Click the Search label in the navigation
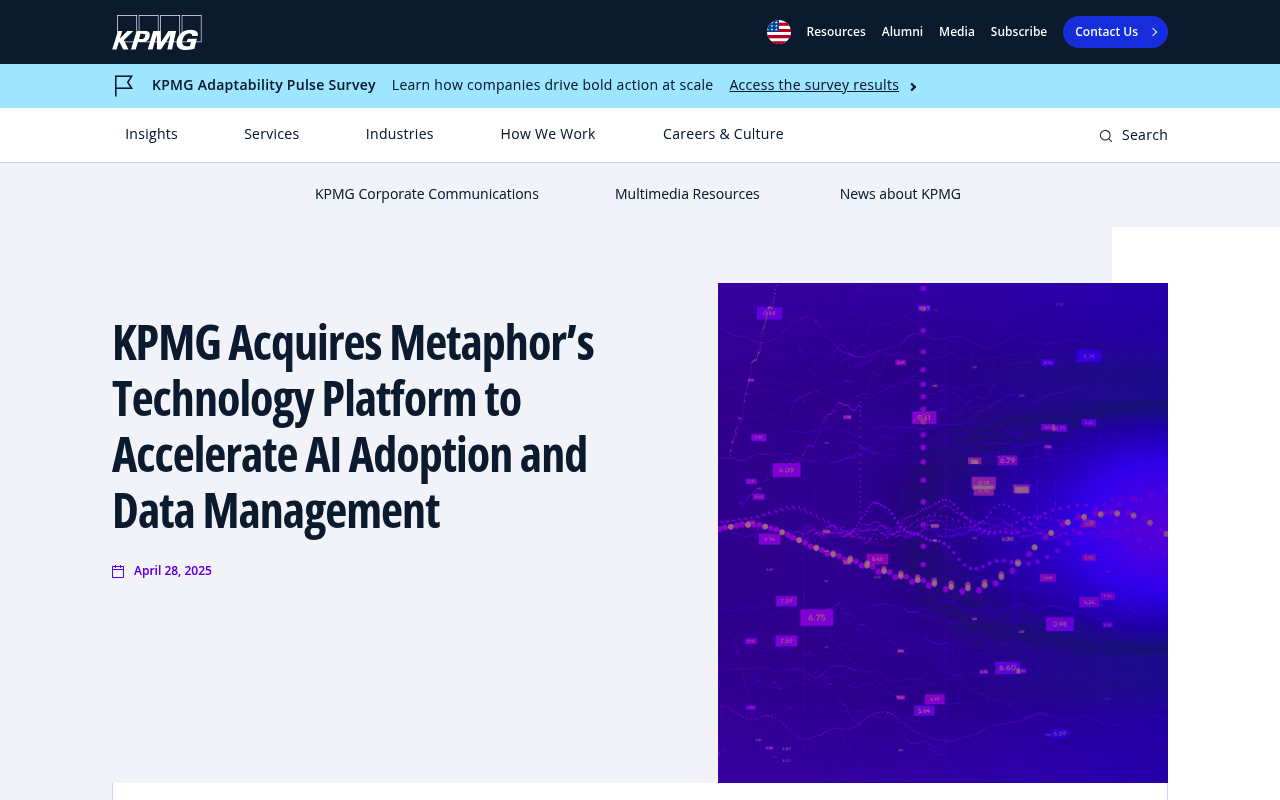The width and height of the screenshot is (1280, 800). pyautogui.click(x=1145, y=135)
